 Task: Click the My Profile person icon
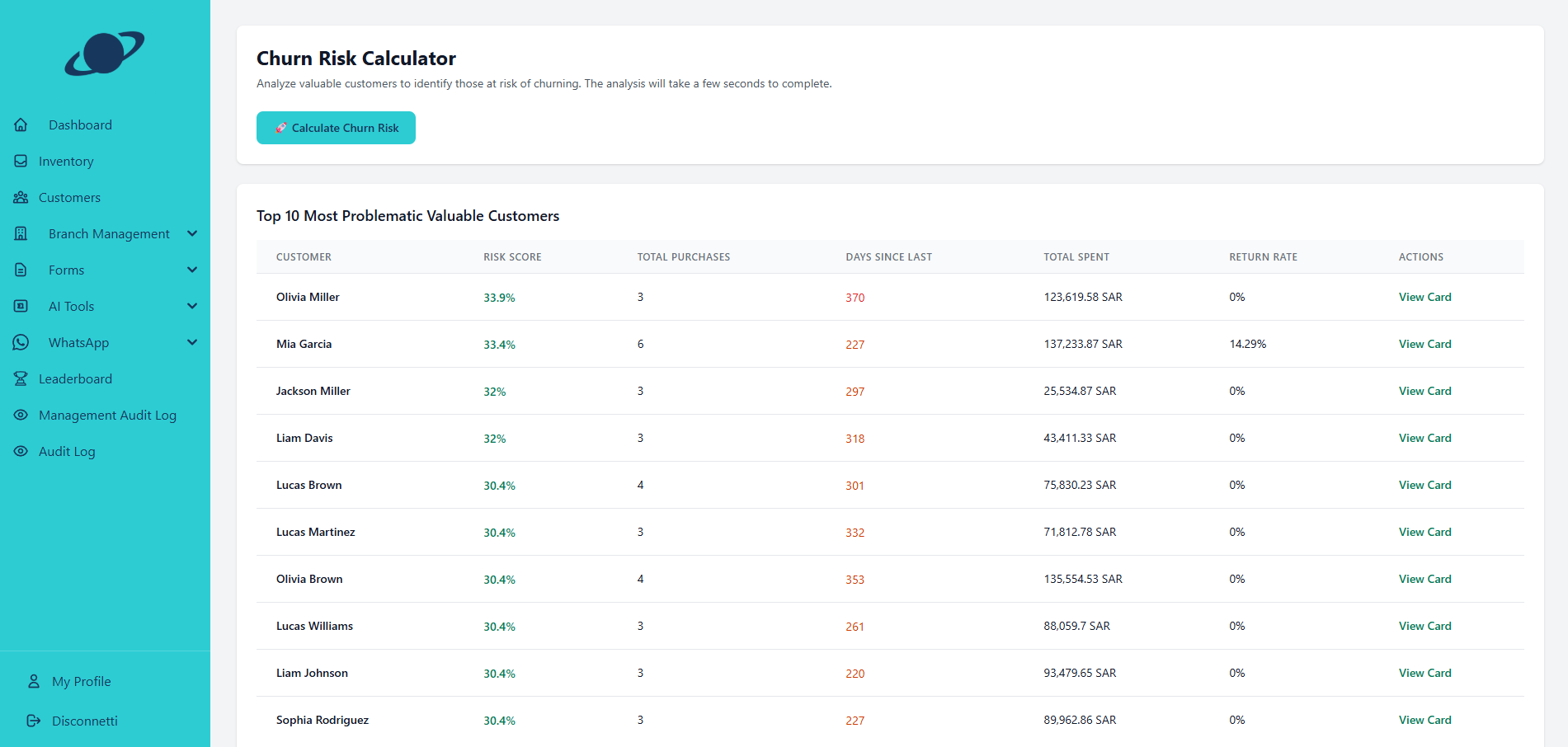click(34, 681)
